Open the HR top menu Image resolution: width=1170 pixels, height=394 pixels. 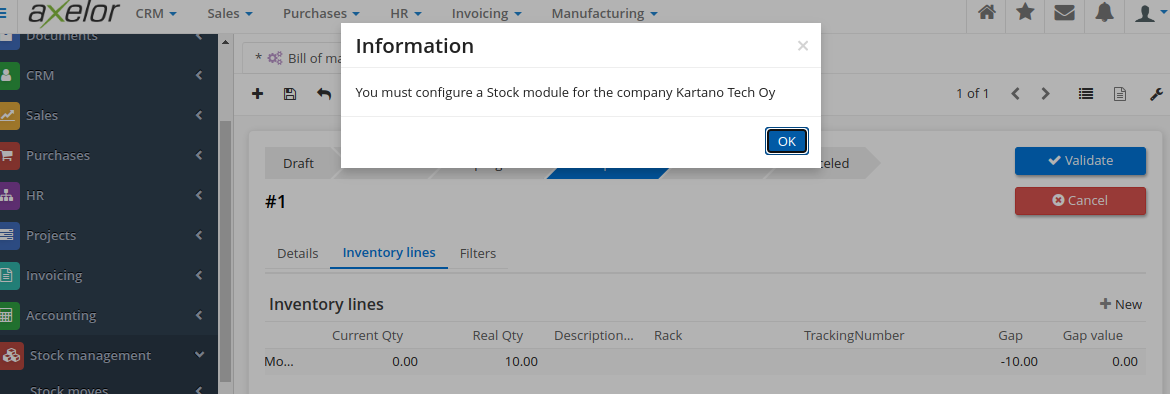406,13
